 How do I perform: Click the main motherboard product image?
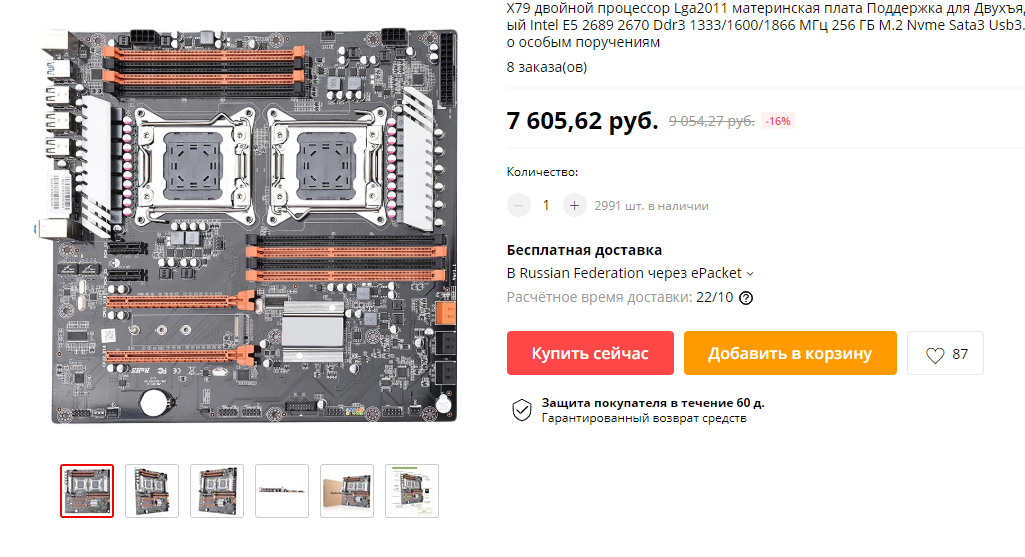click(247, 226)
